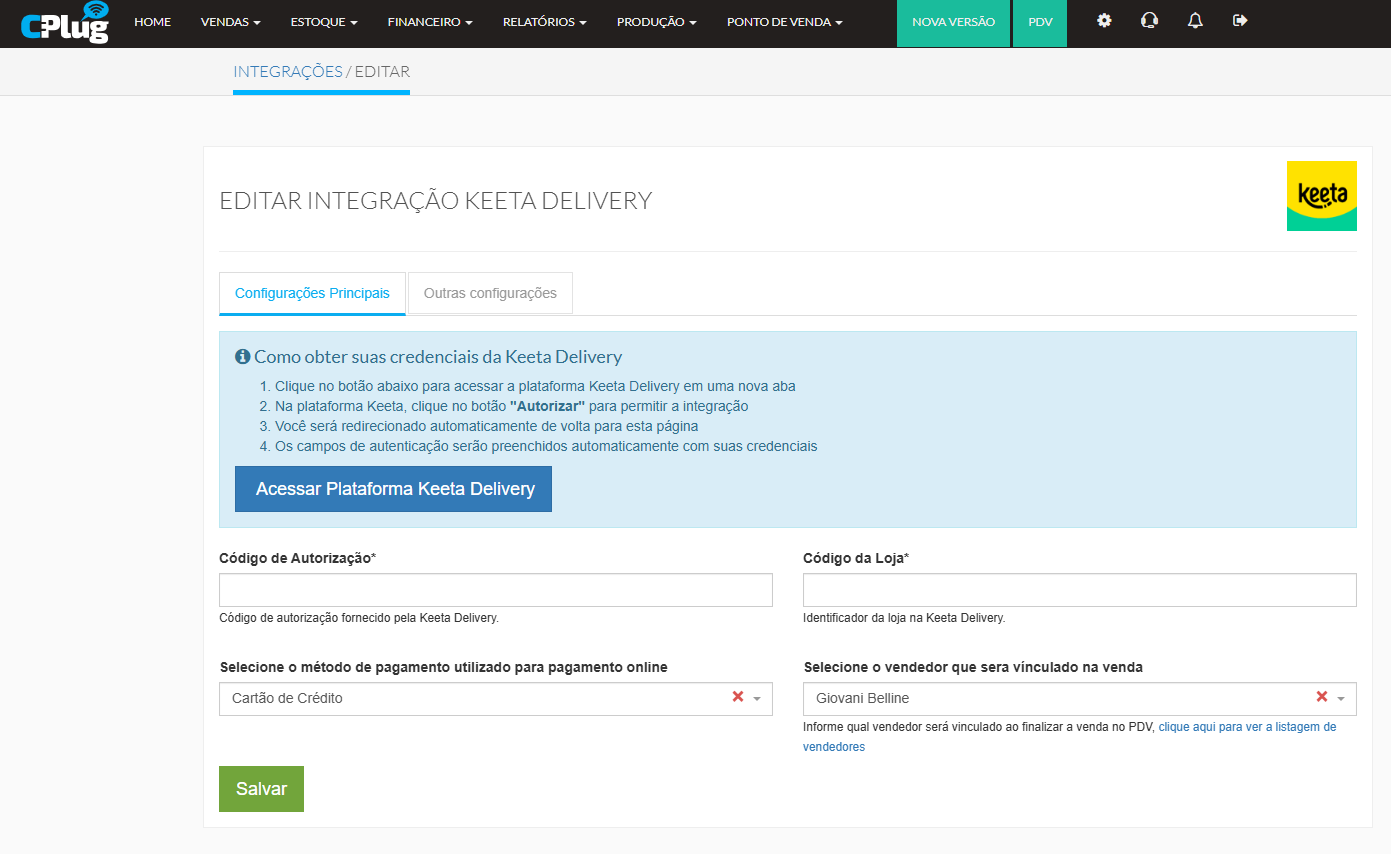Open the Financeiro menu
1391x854 pixels.
pyautogui.click(x=430, y=22)
